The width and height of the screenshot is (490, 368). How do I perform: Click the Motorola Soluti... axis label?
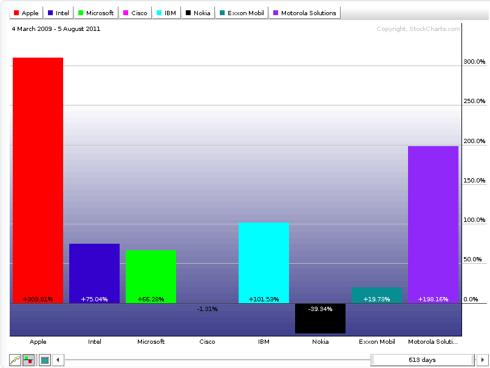(x=433, y=342)
